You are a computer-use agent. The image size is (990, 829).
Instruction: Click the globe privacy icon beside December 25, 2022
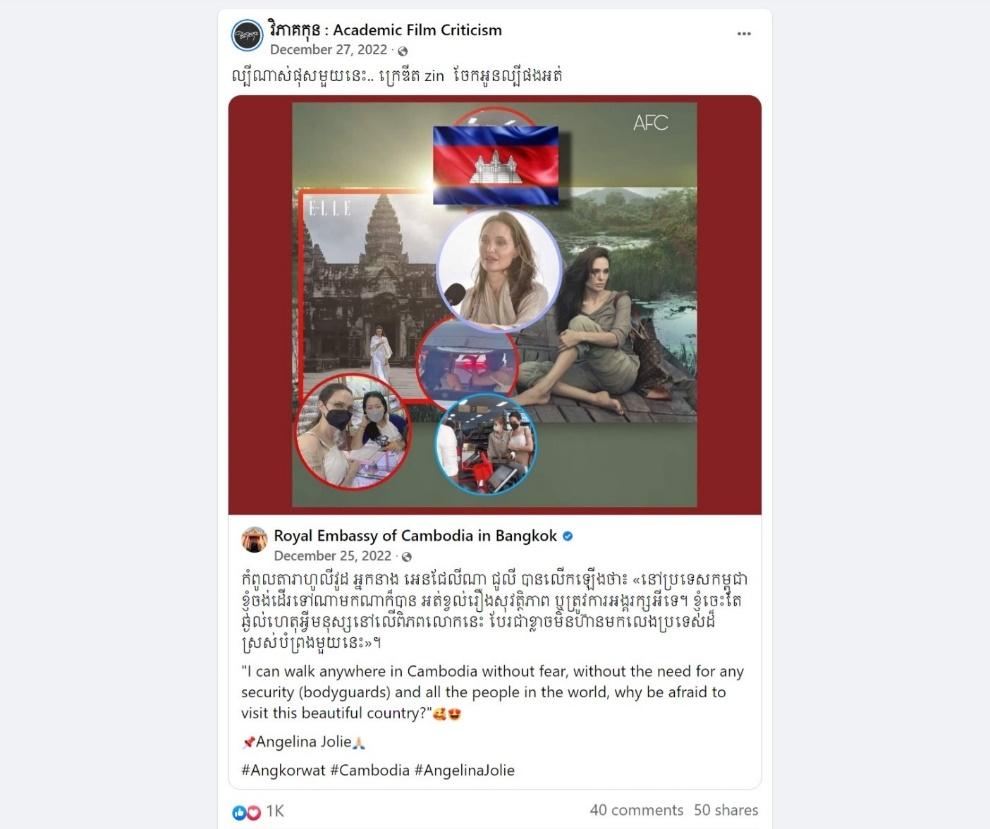tap(407, 557)
